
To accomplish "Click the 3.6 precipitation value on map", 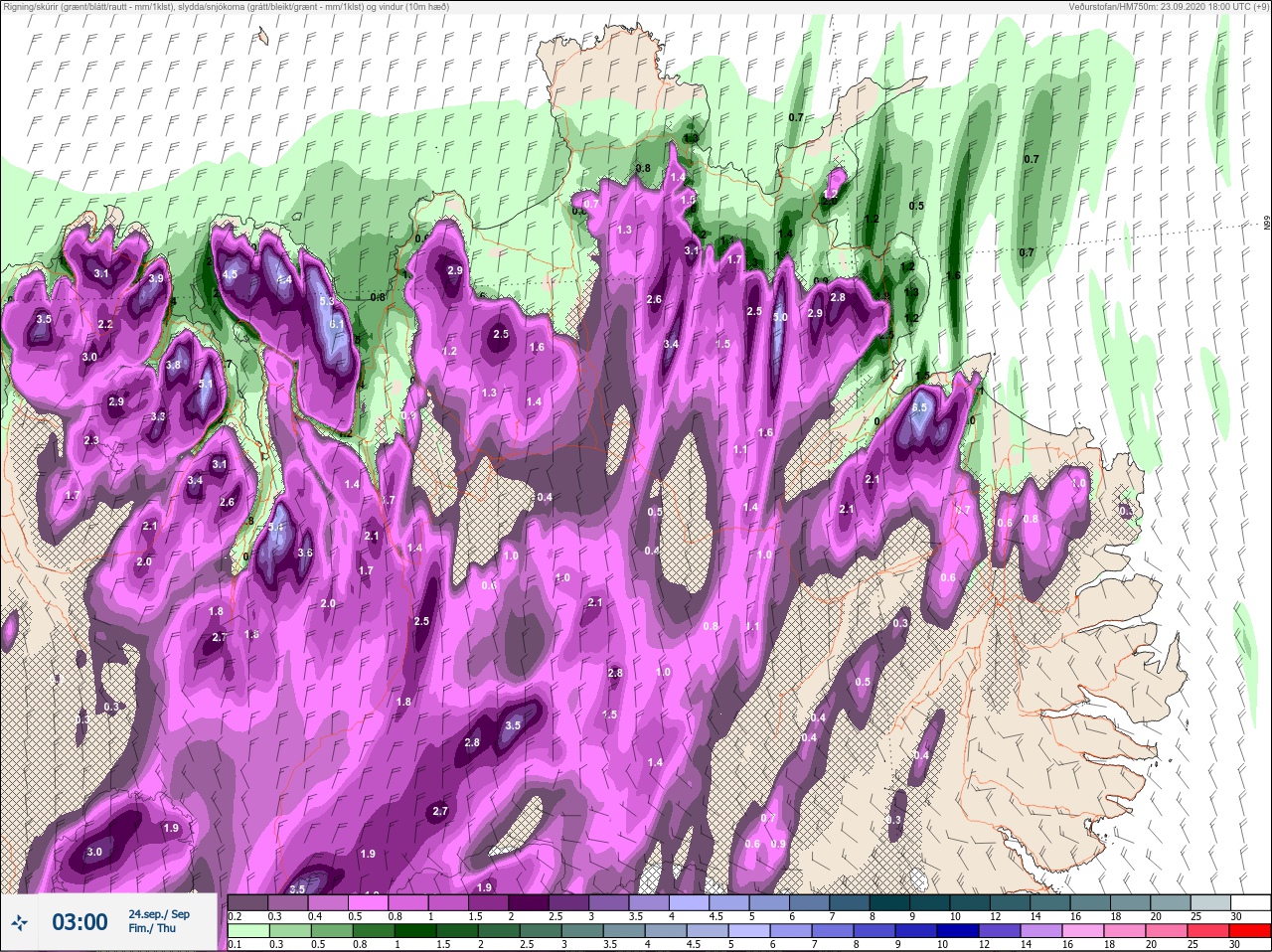I will pos(305,553).
